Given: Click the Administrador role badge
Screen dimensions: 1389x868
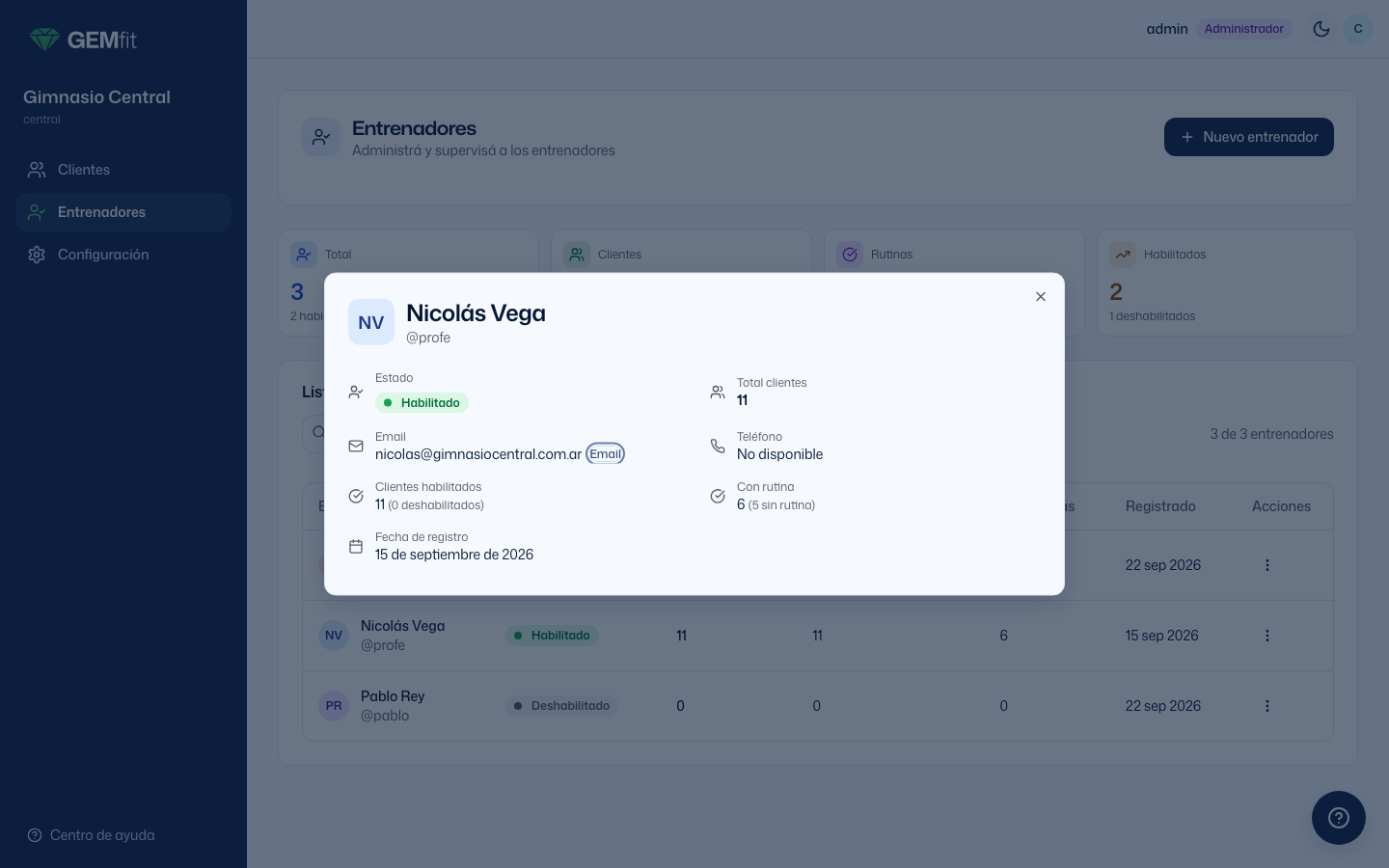Looking at the screenshot, I should (x=1244, y=29).
